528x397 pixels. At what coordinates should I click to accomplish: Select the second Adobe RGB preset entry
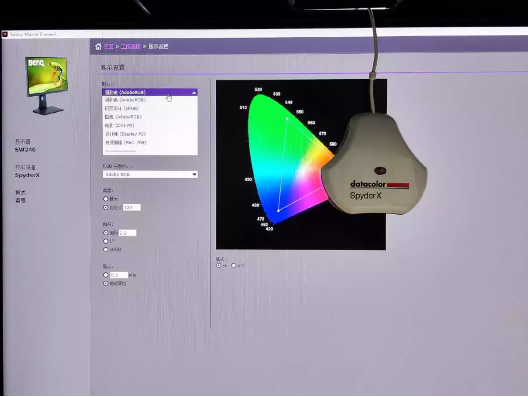[150, 117]
